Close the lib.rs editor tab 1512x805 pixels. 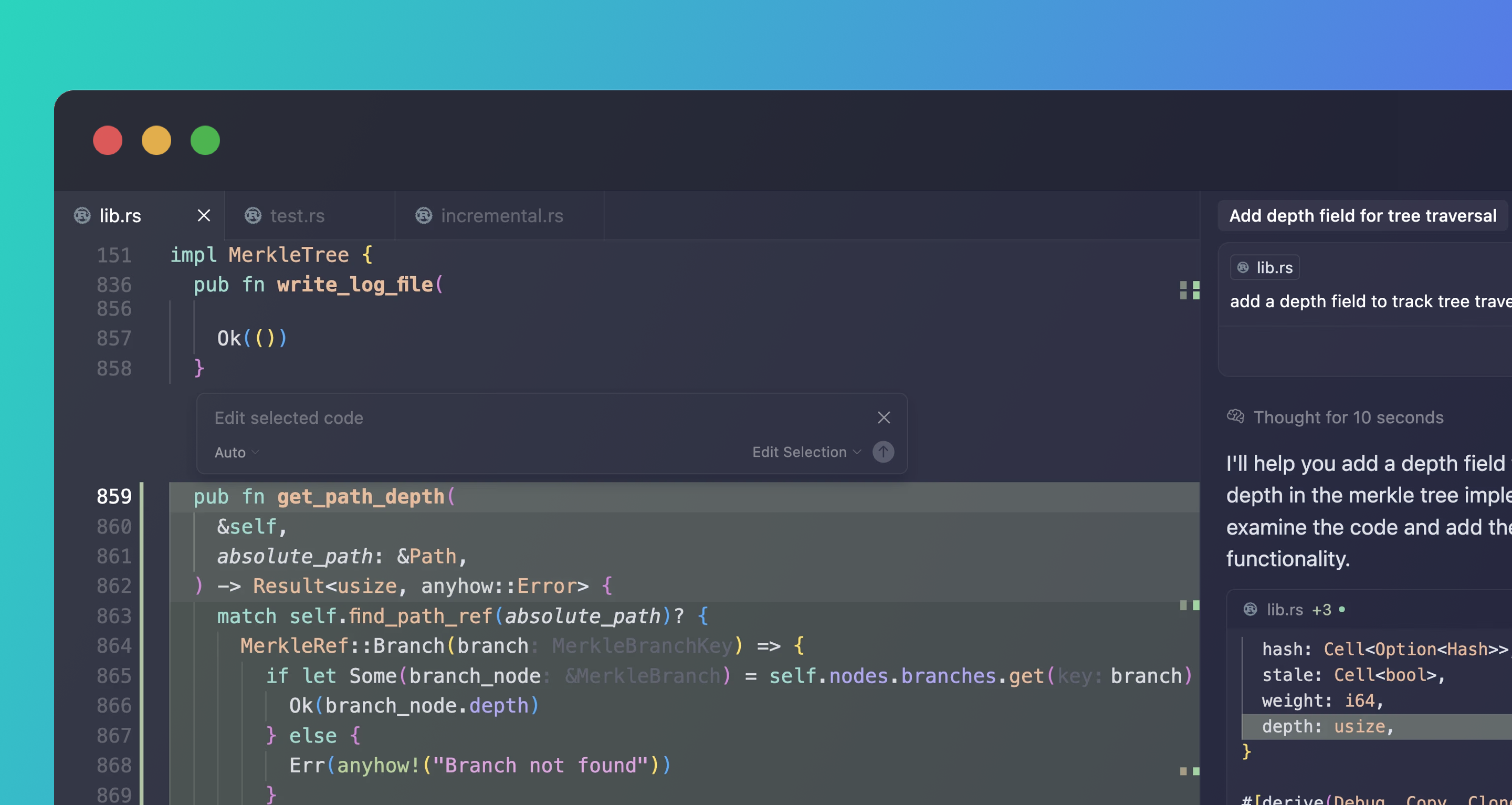click(x=204, y=215)
